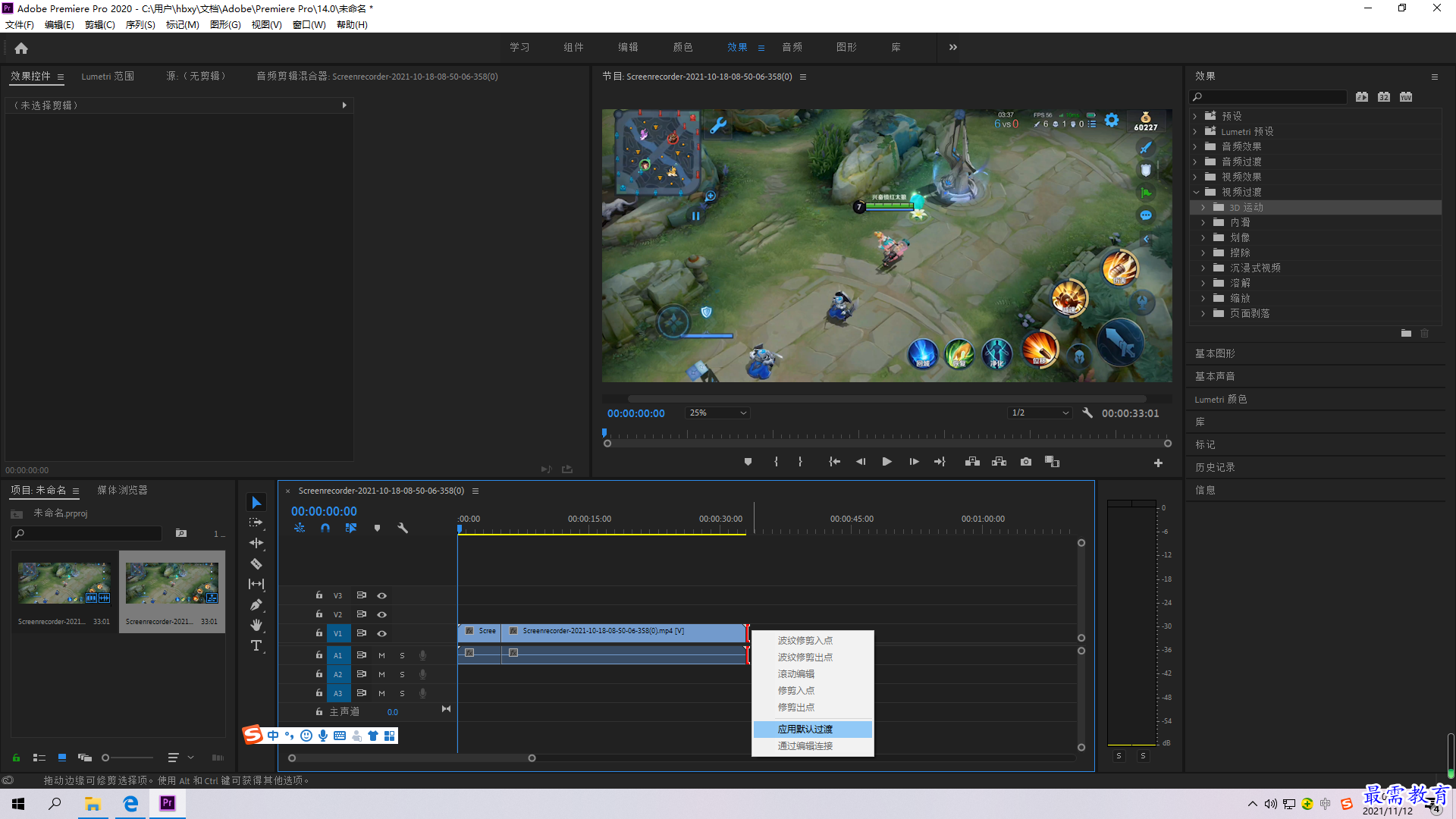Select the Type tool

[256, 645]
